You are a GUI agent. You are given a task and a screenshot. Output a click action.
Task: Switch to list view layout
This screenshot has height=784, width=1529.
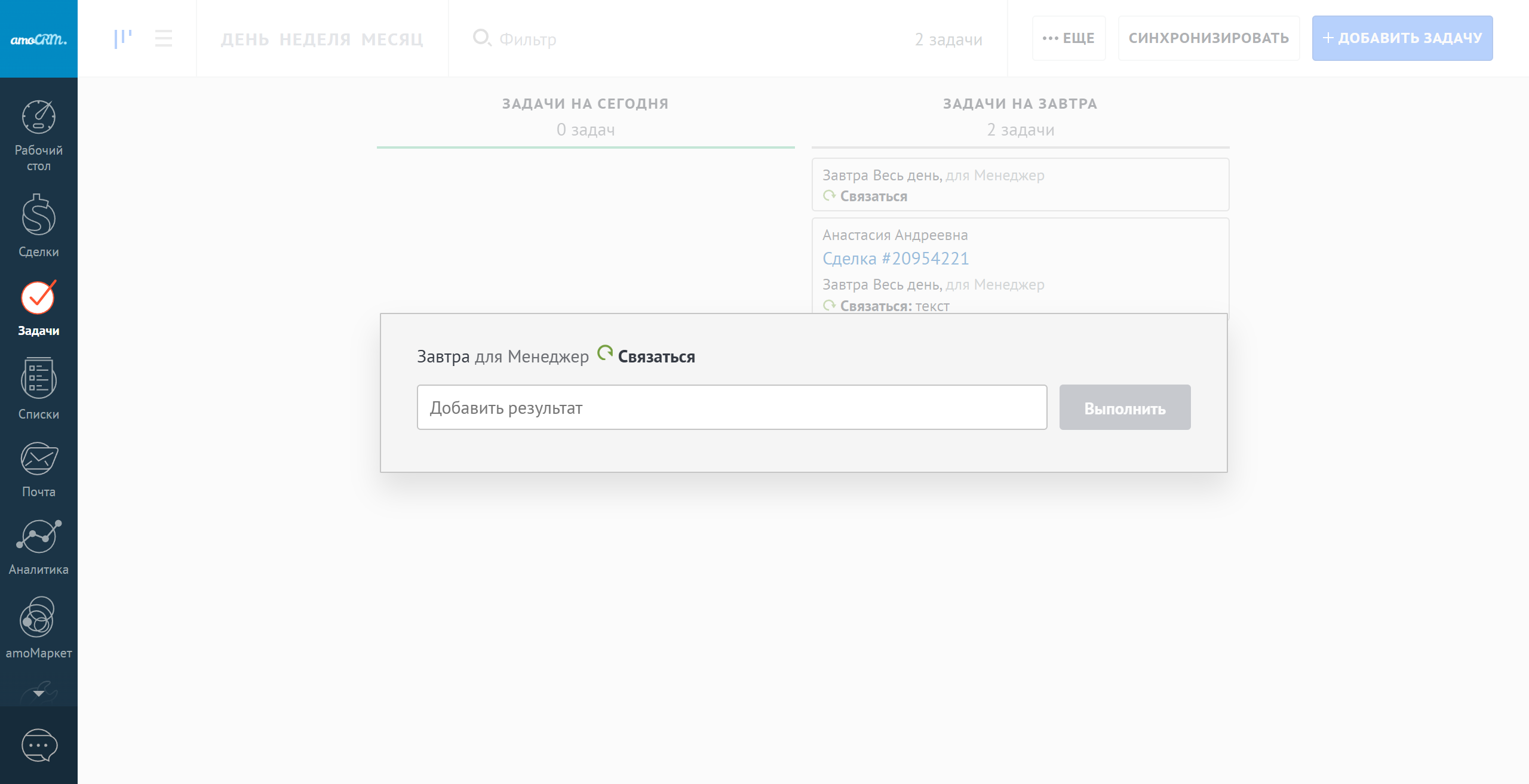tap(163, 39)
